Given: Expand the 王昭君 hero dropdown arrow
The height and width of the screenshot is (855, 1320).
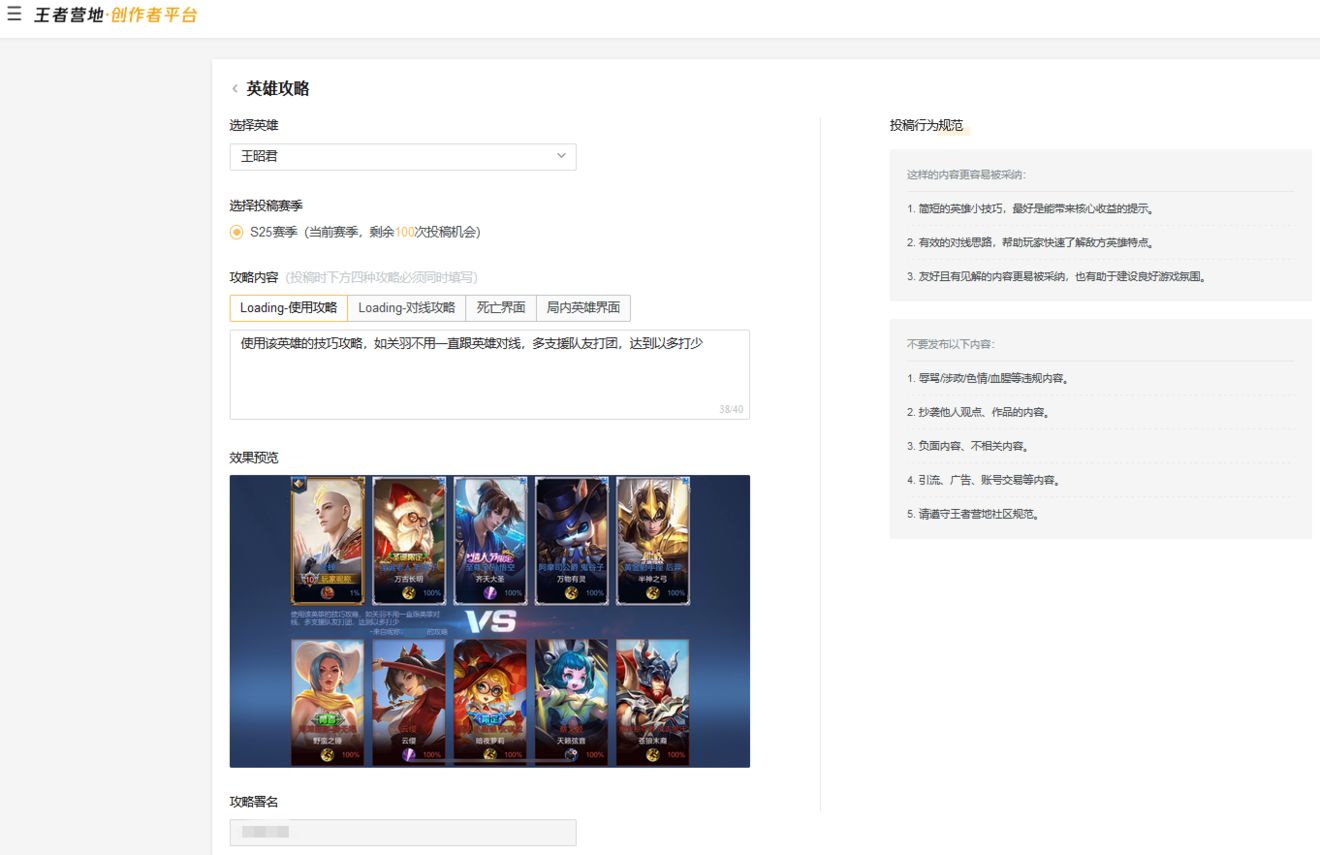Looking at the screenshot, I should click(560, 156).
